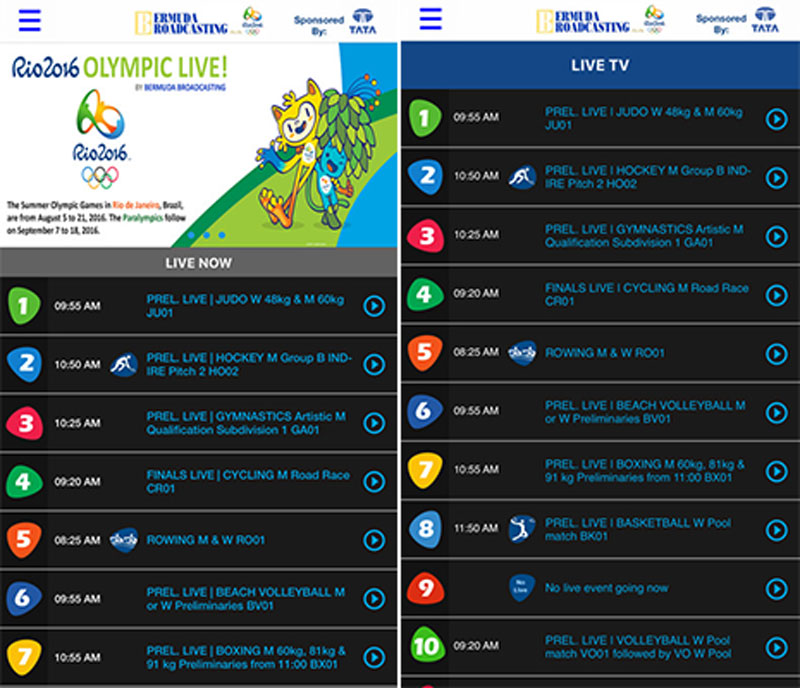Click the rowing sport icon in the Live TV list

coord(522,352)
